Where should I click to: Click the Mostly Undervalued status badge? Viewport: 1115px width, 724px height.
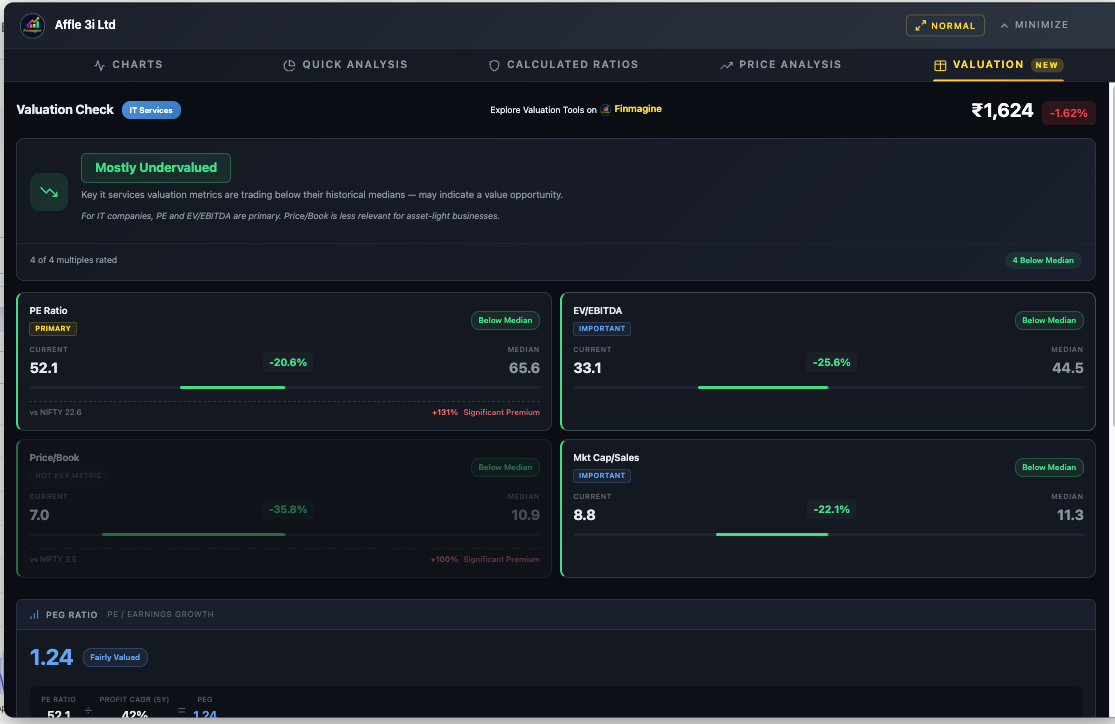[156, 168]
